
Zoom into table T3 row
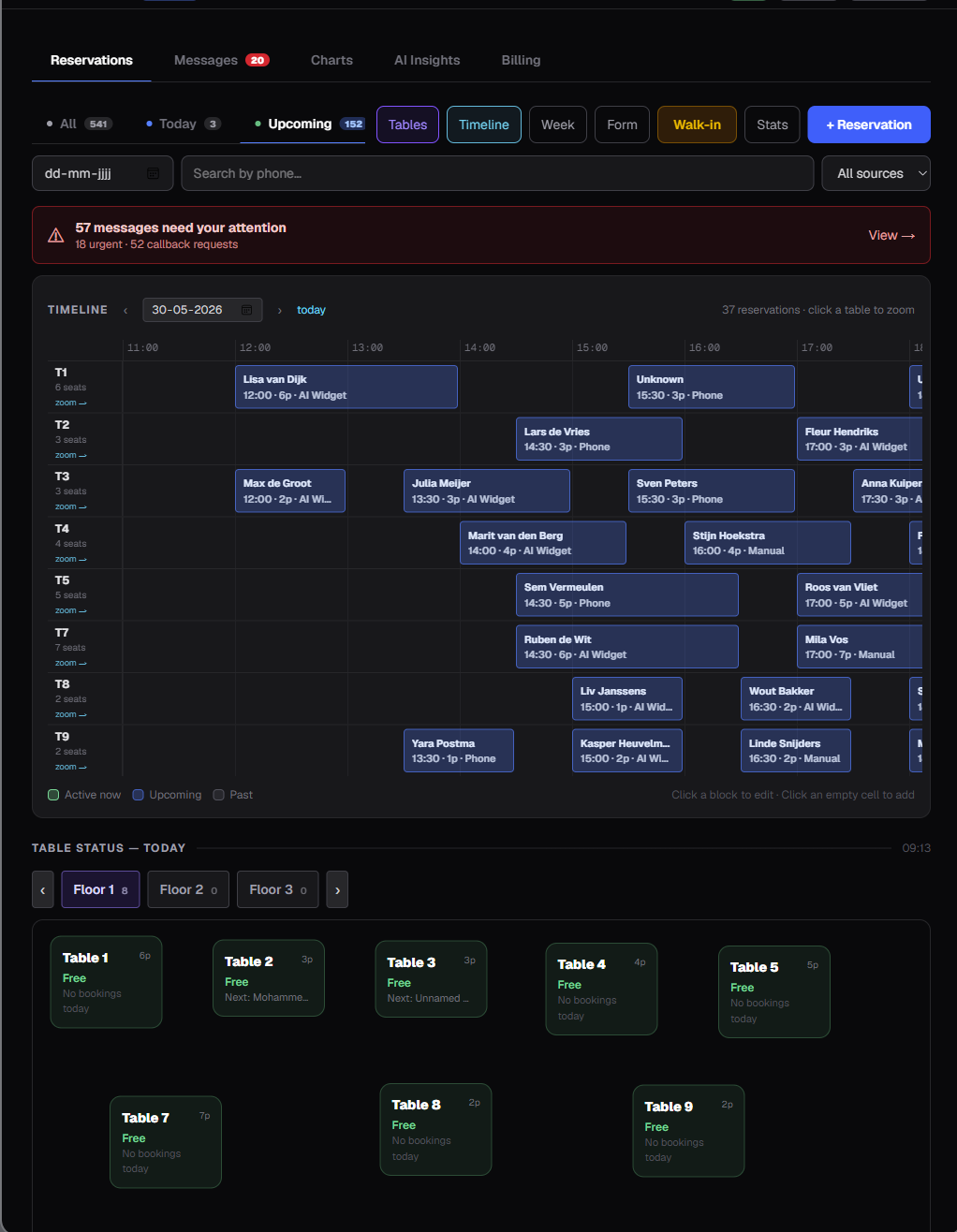coord(70,506)
